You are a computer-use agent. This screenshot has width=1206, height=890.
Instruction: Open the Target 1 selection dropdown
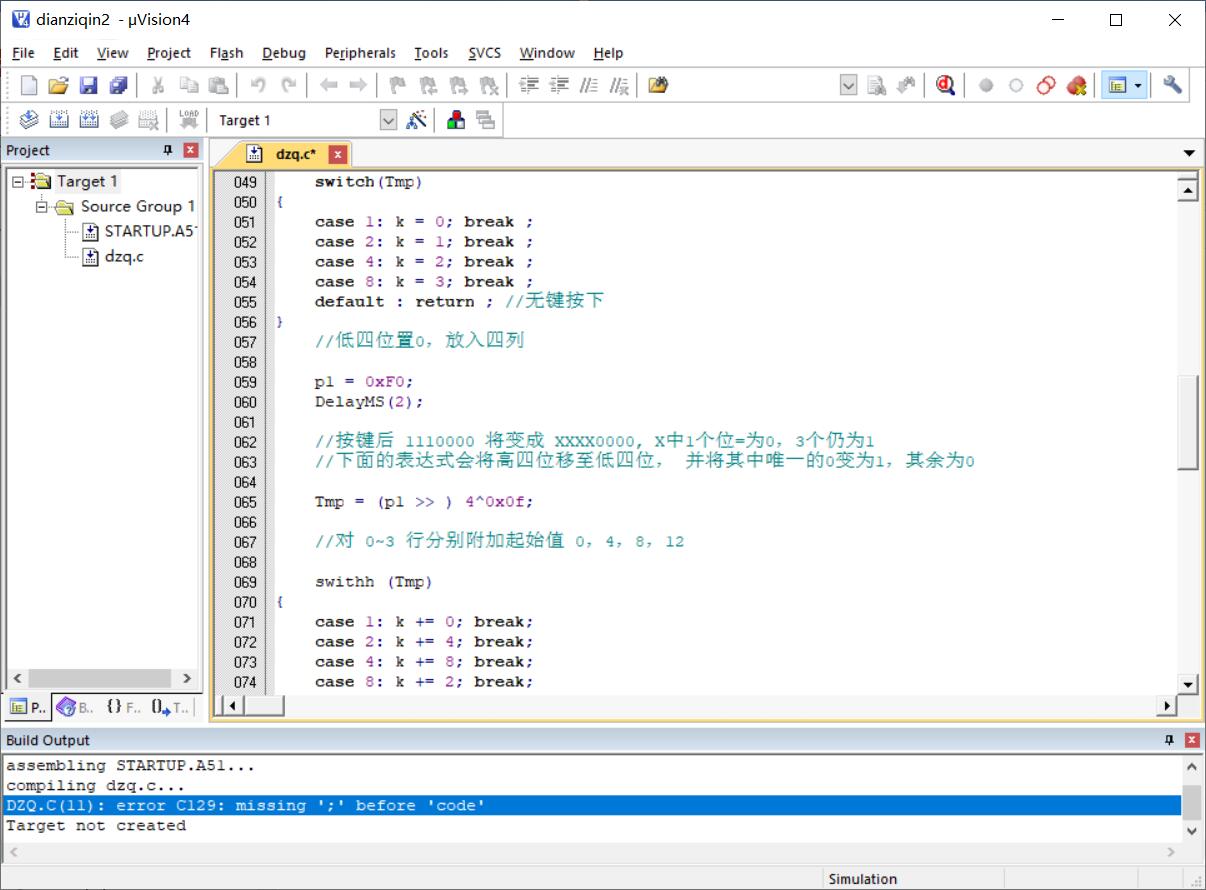point(389,121)
